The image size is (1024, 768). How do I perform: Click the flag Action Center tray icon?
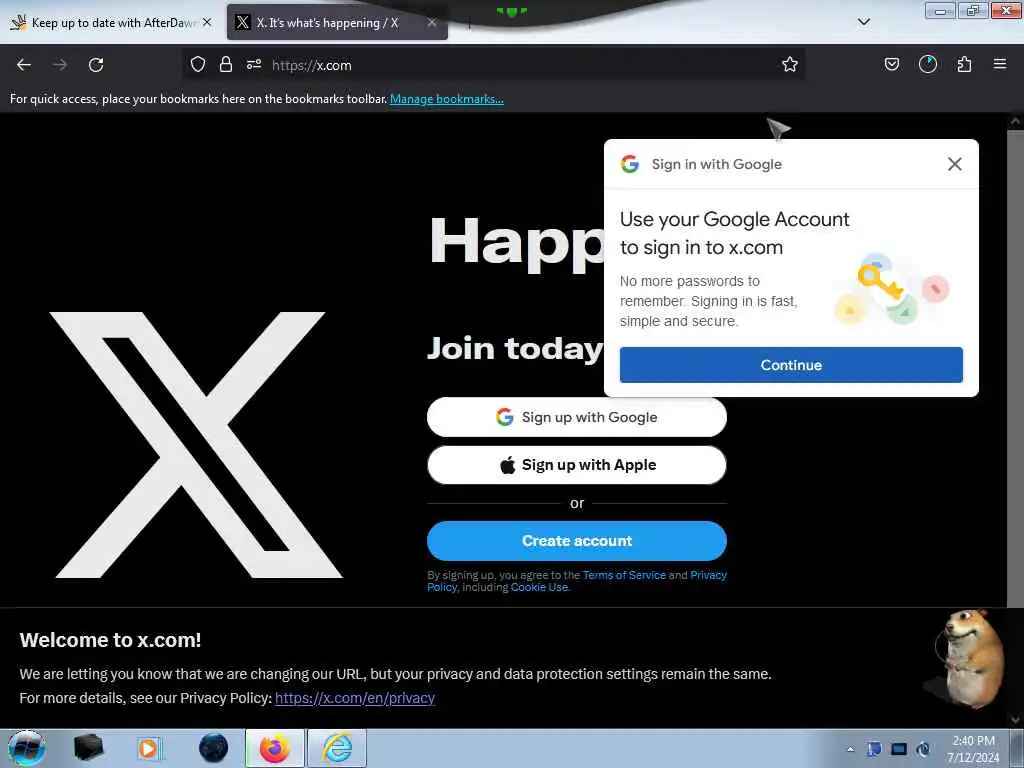pos(874,749)
